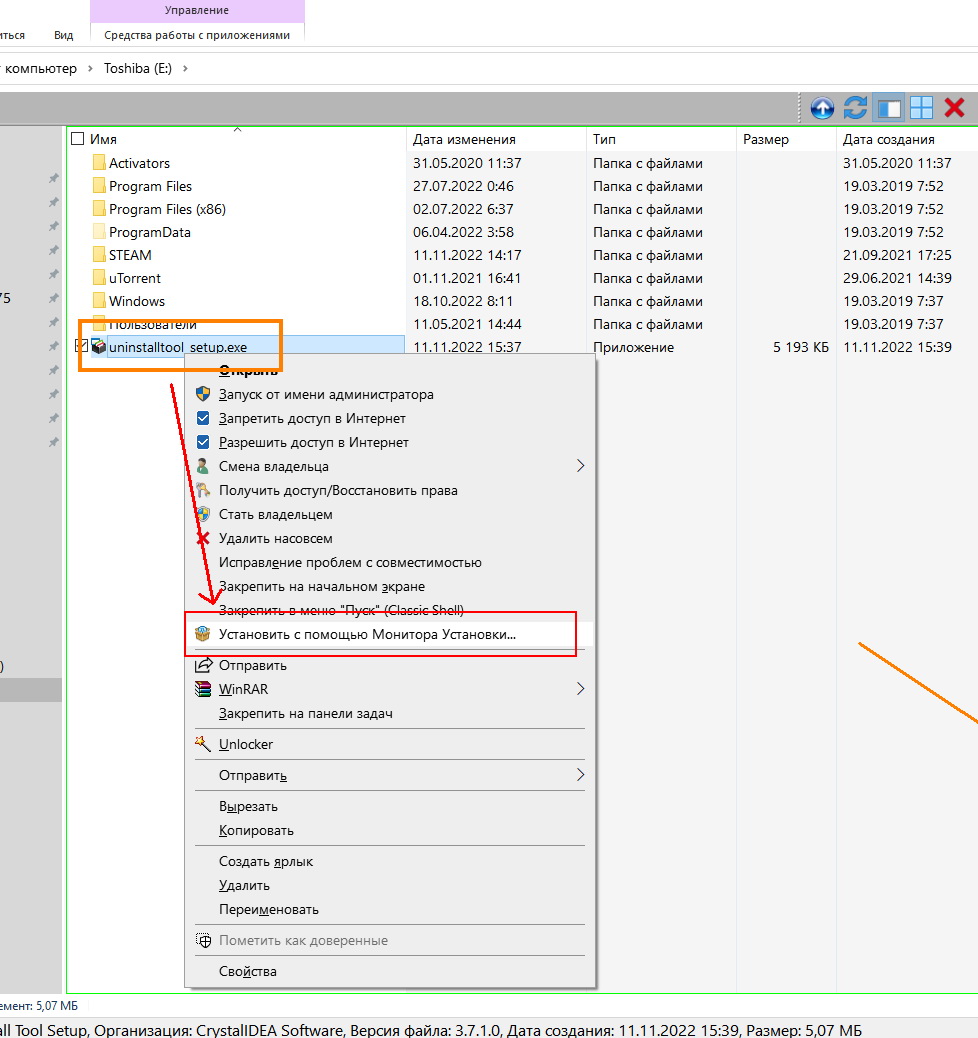Click the blue up-arrow toolbar icon

tap(822, 108)
